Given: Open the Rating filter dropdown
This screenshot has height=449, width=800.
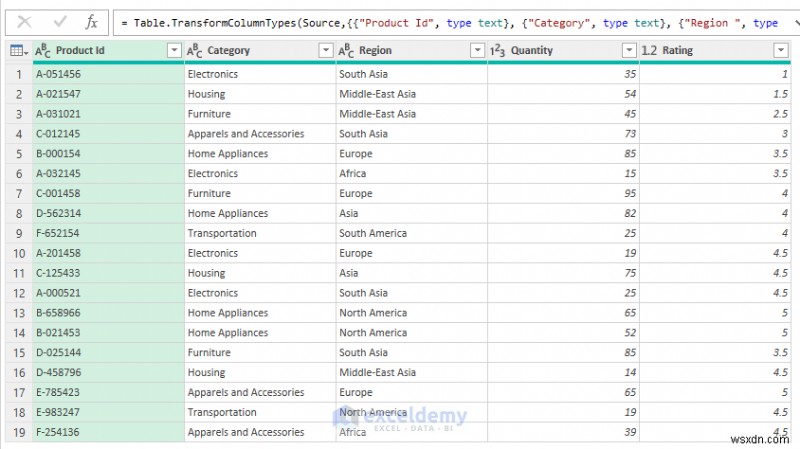Looking at the screenshot, I should pos(781,50).
